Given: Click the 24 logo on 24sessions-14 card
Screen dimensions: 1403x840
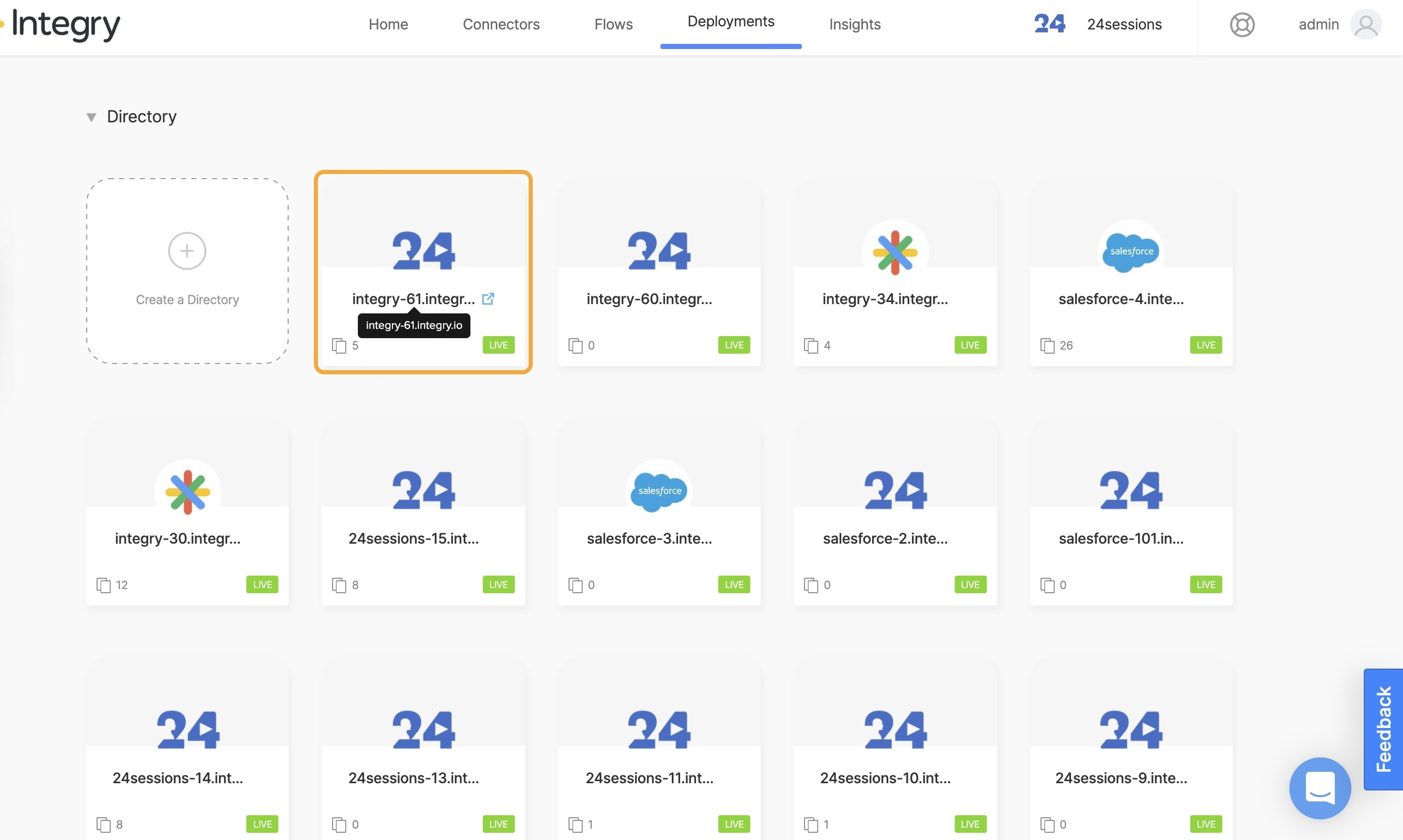Looking at the screenshot, I should (187, 729).
